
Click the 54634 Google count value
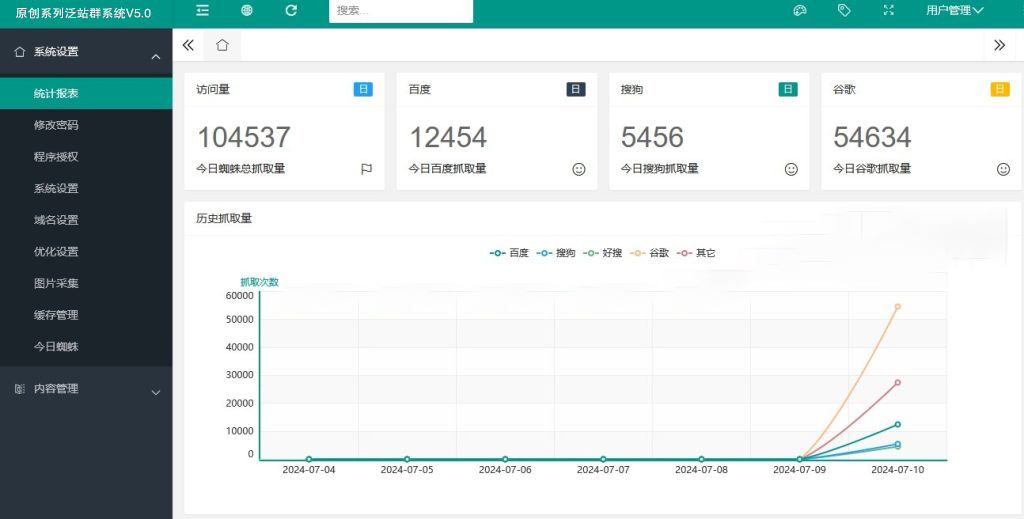(872, 137)
